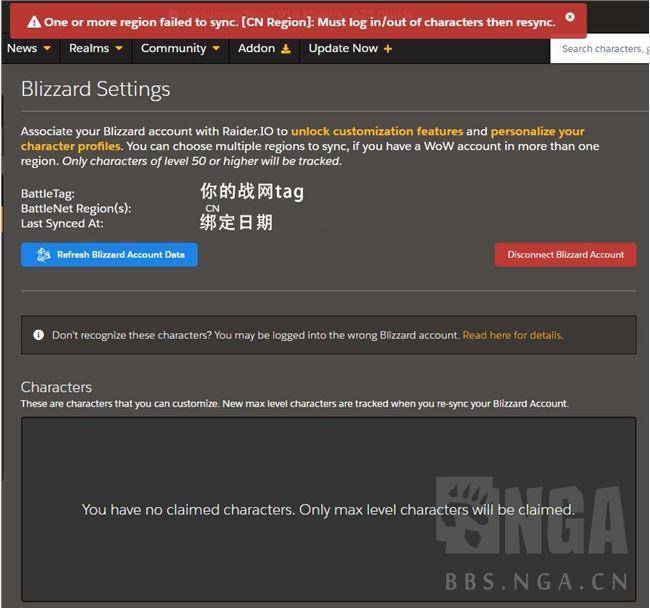The height and width of the screenshot is (608, 650).
Task: Click the Addon download link
Action: click(x=264, y=48)
